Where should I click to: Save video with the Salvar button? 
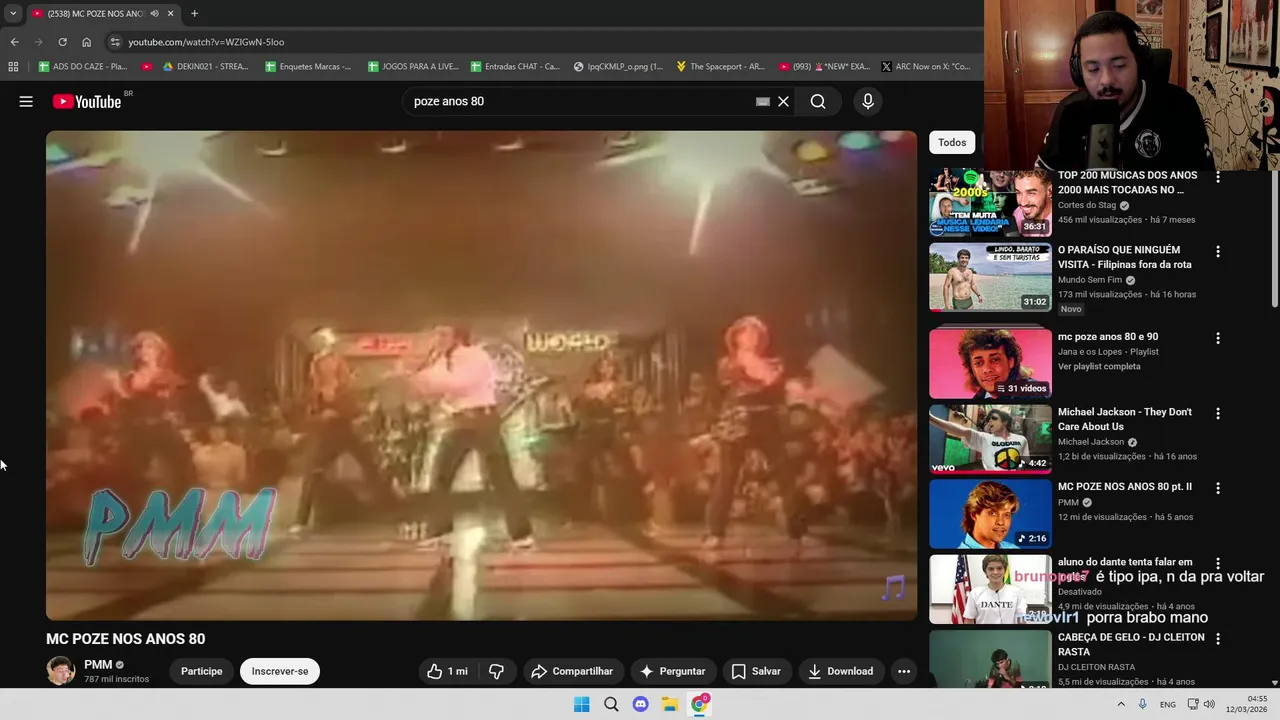[756, 671]
